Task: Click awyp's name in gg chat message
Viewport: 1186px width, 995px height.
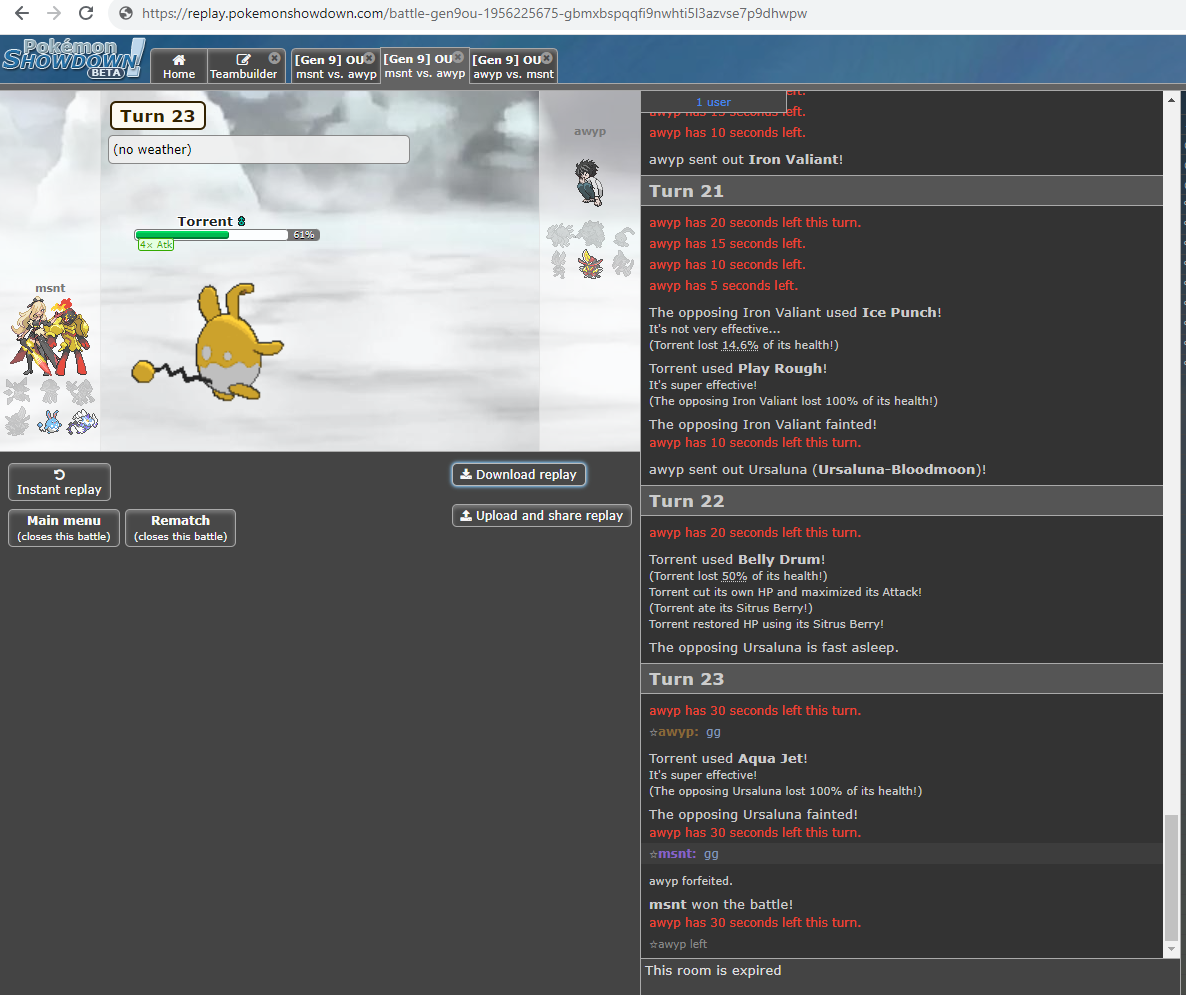Action: tap(678, 732)
